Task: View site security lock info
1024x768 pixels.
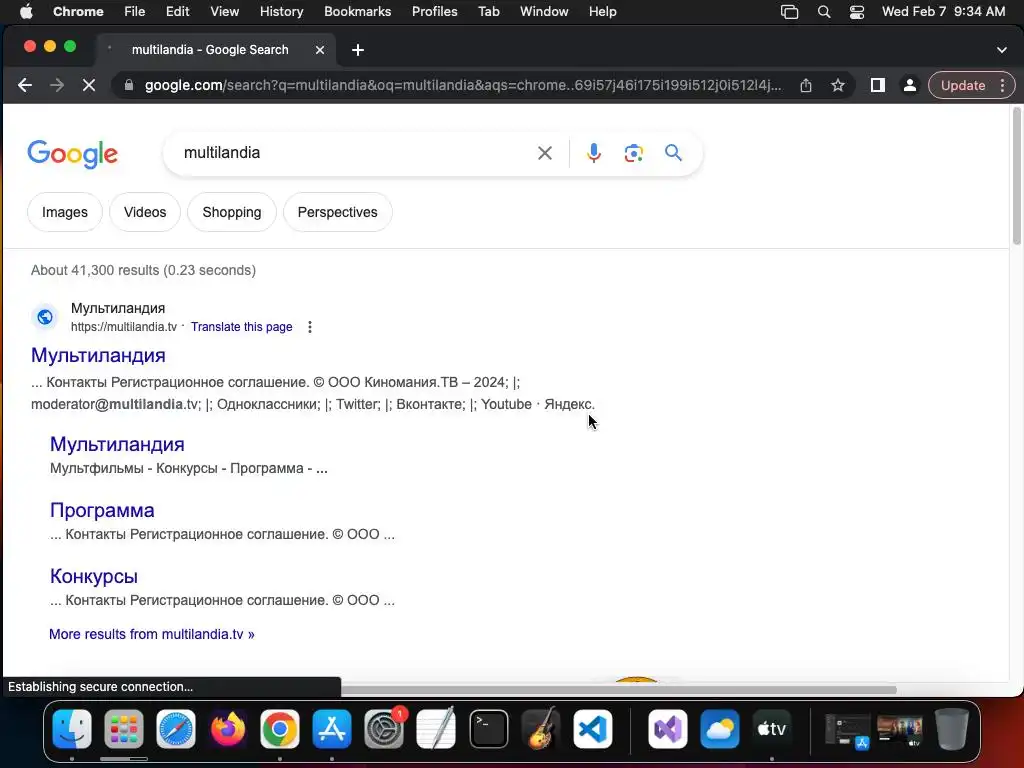Action: tap(129, 86)
